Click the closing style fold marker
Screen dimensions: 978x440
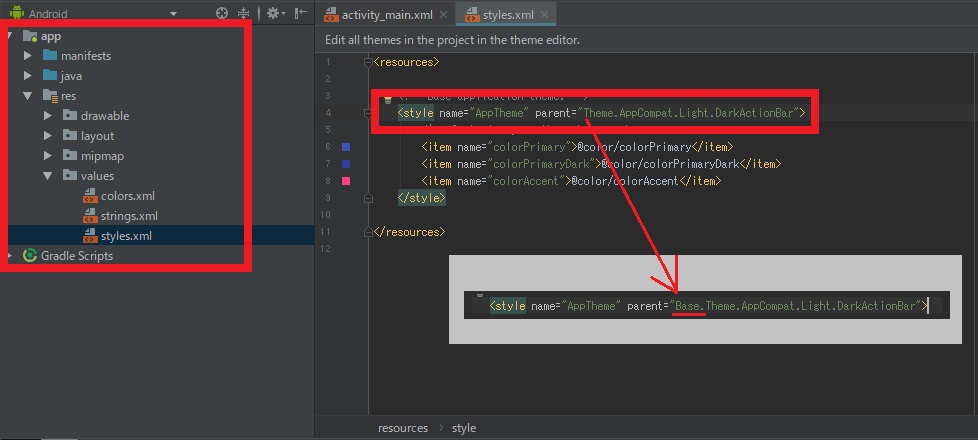pos(368,198)
